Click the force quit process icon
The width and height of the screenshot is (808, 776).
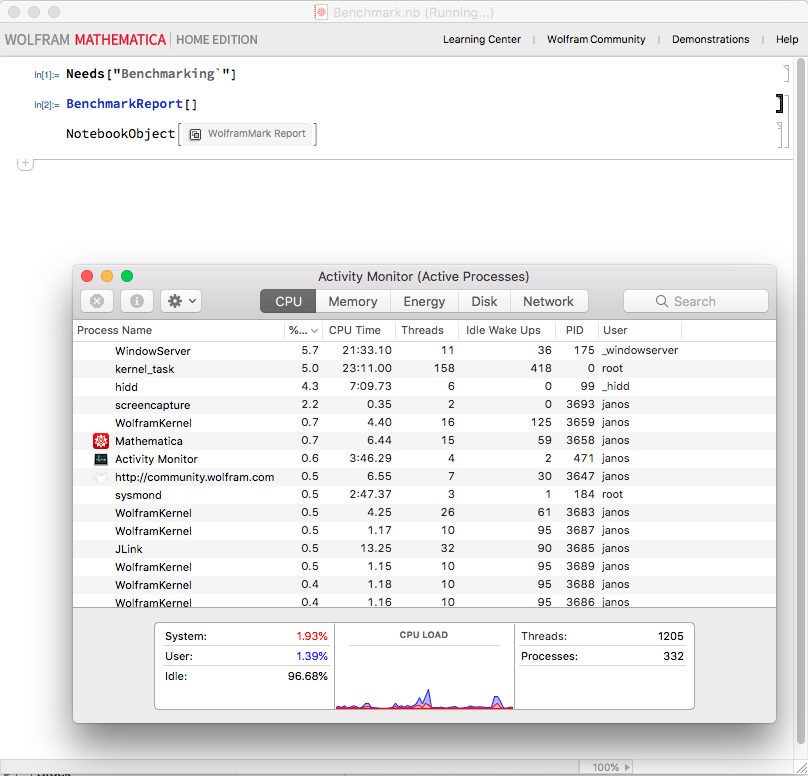point(97,301)
